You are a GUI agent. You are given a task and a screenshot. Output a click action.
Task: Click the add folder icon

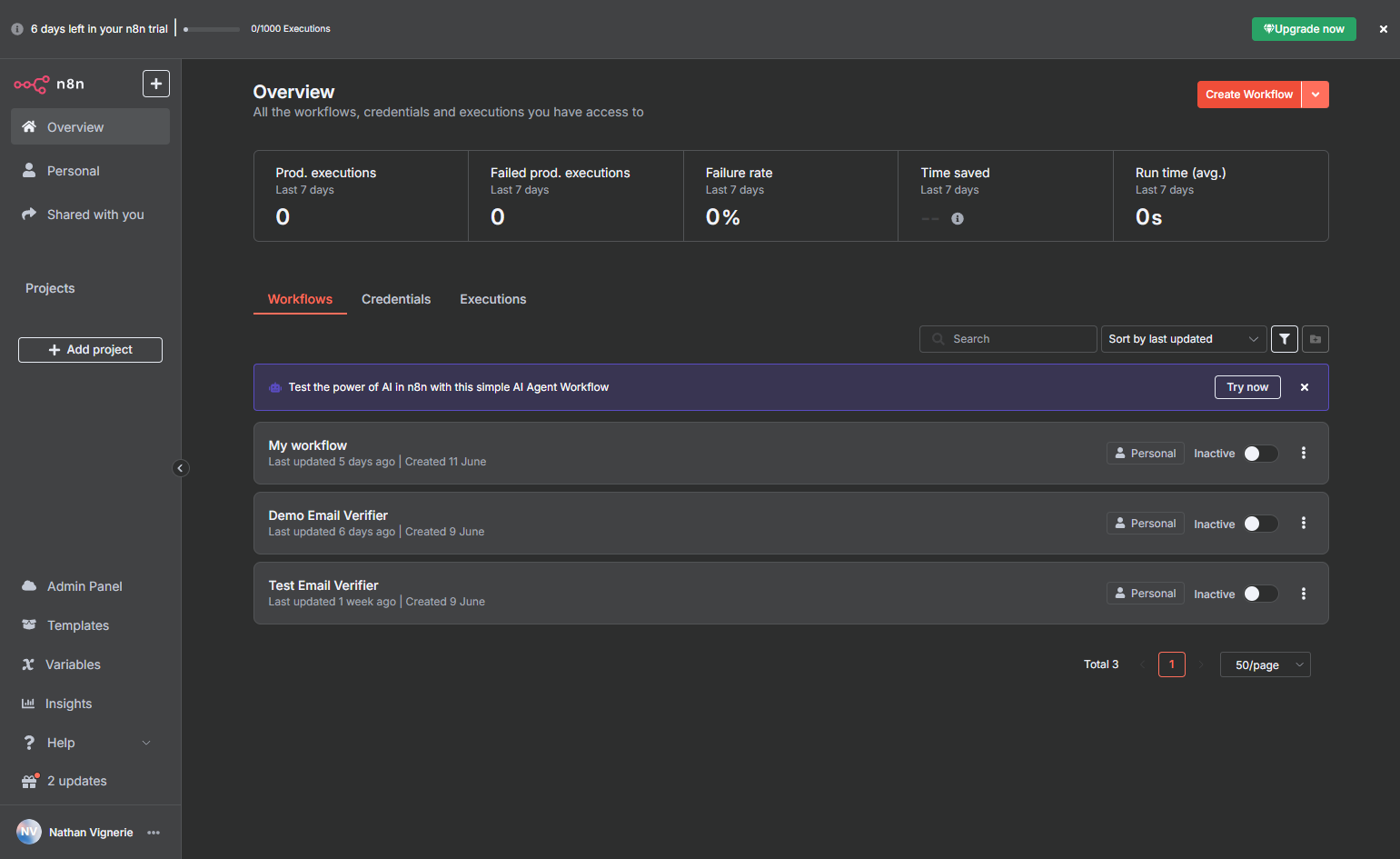pos(1316,339)
